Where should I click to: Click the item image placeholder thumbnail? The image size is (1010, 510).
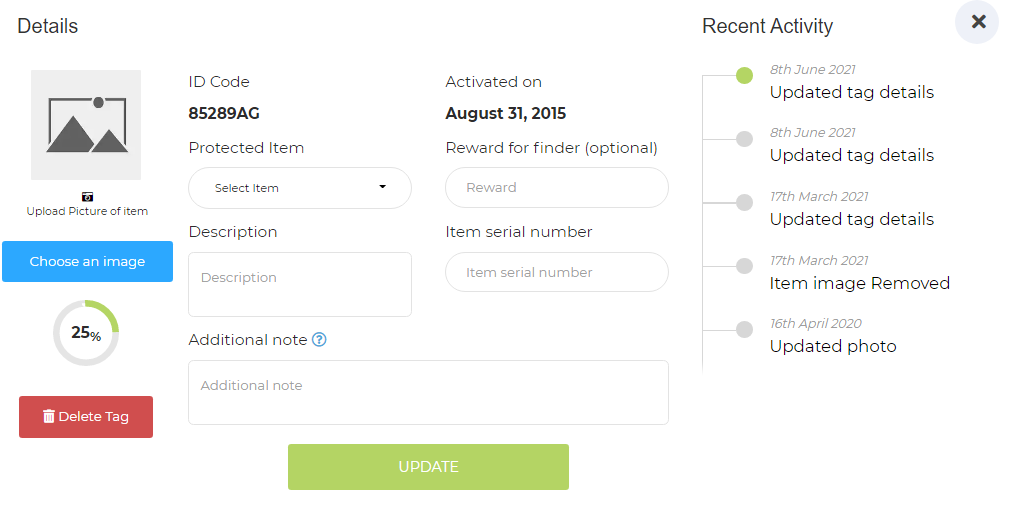pos(86,125)
